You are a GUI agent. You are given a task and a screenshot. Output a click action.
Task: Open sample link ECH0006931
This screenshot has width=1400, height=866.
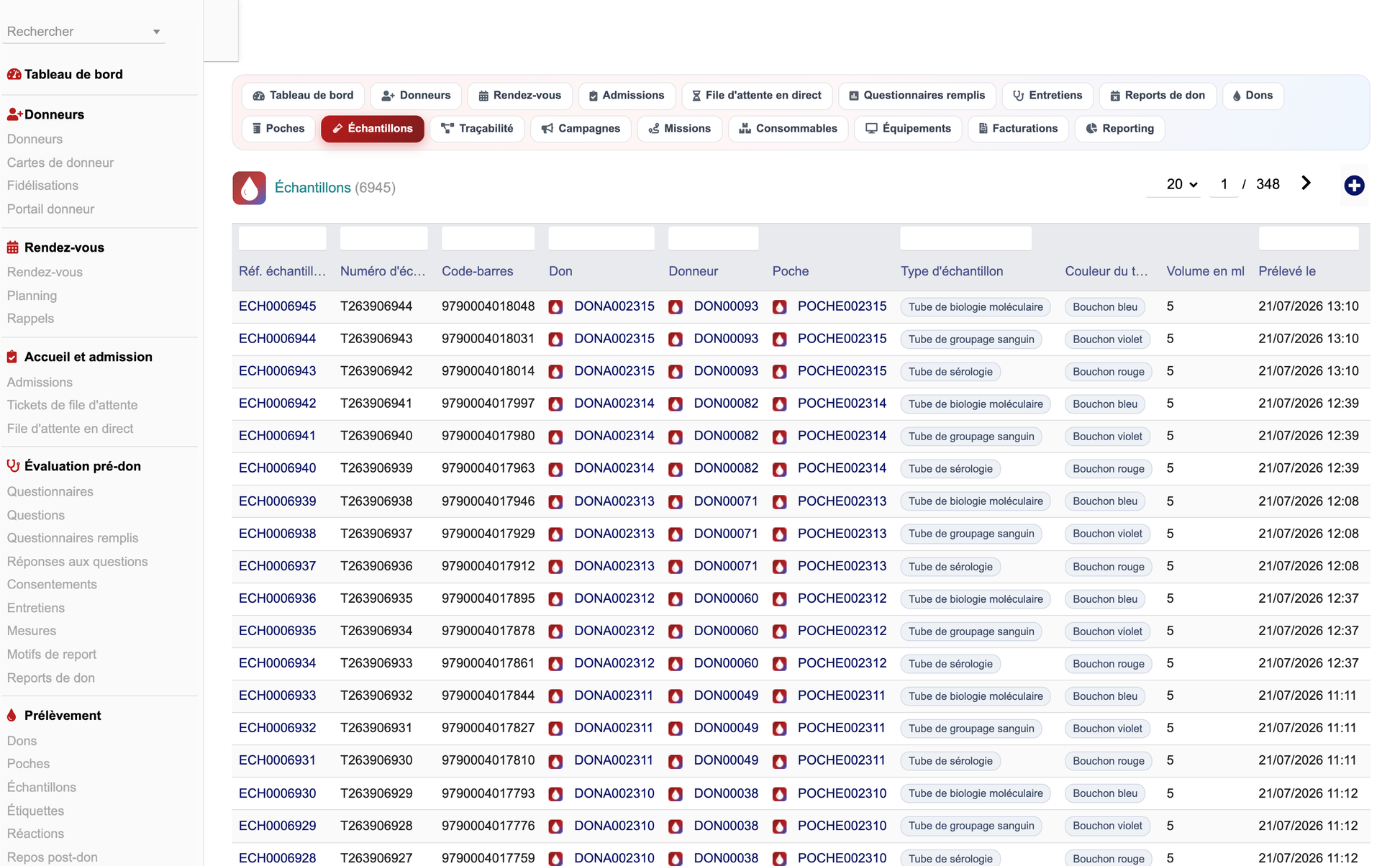tap(278, 760)
